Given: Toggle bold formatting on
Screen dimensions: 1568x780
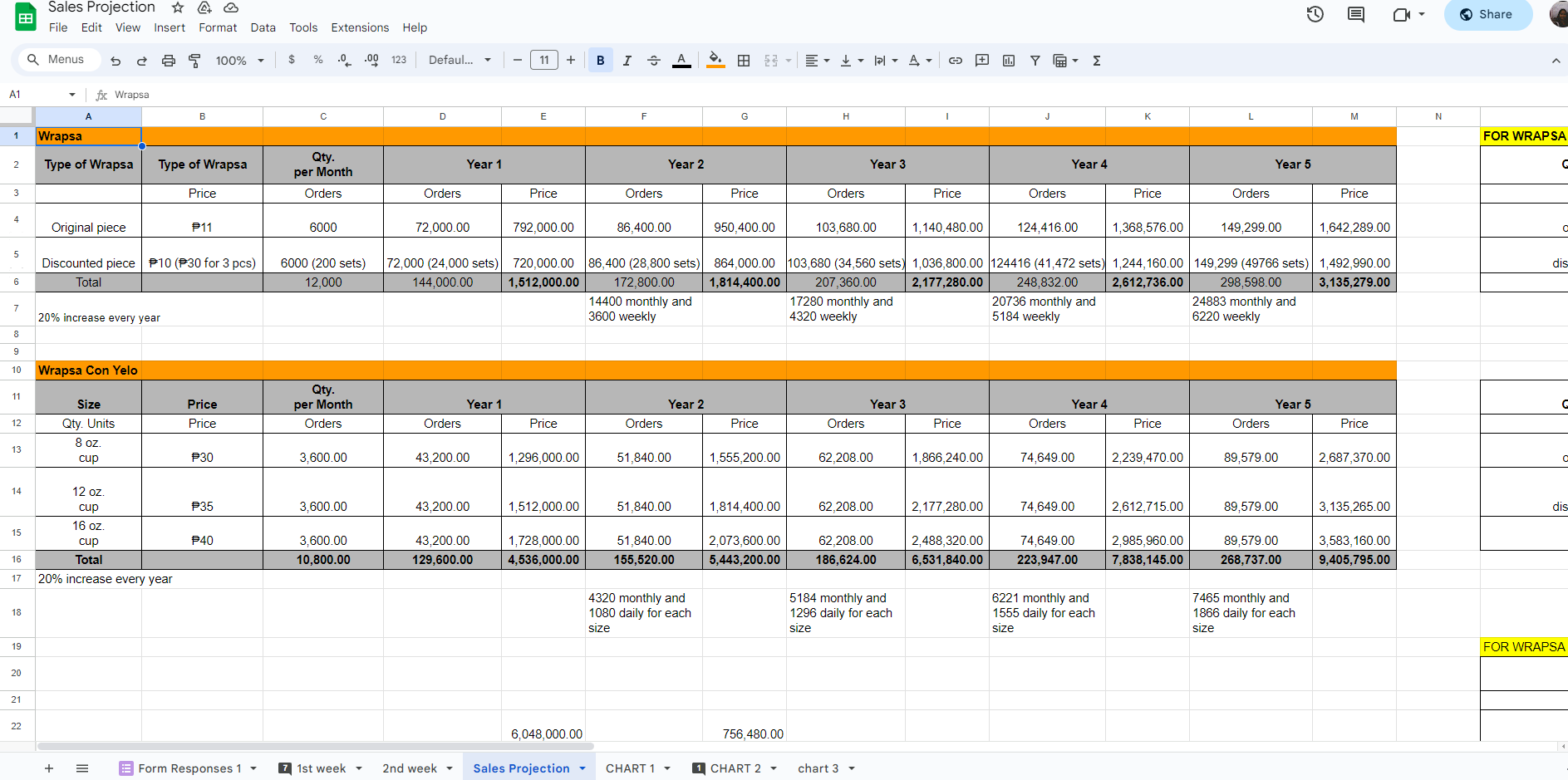Looking at the screenshot, I should click(x=601, y=61).
